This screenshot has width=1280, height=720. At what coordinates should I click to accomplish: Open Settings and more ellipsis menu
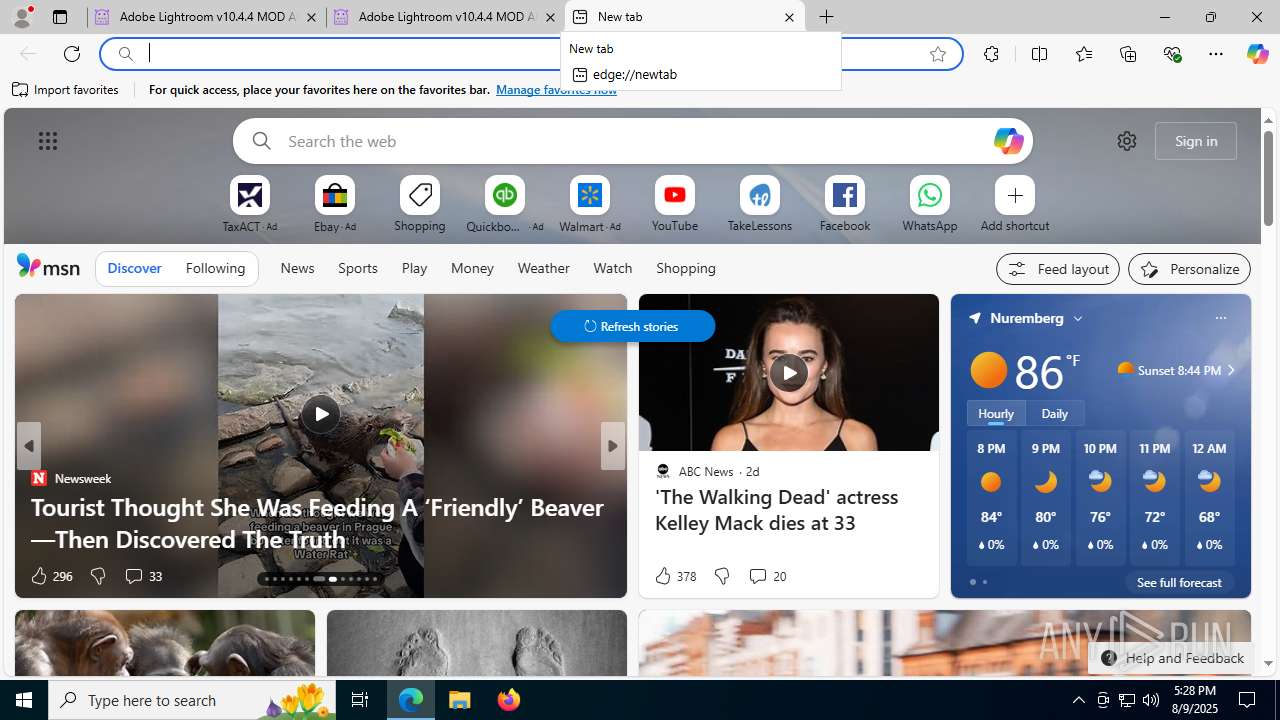(1216, 54)
